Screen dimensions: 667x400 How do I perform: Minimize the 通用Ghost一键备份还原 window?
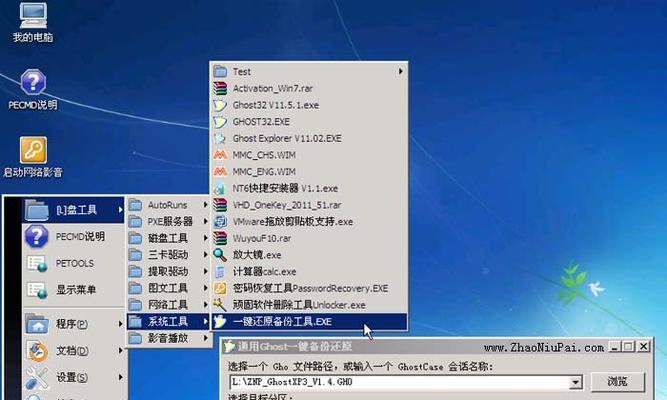click(614, 347)
